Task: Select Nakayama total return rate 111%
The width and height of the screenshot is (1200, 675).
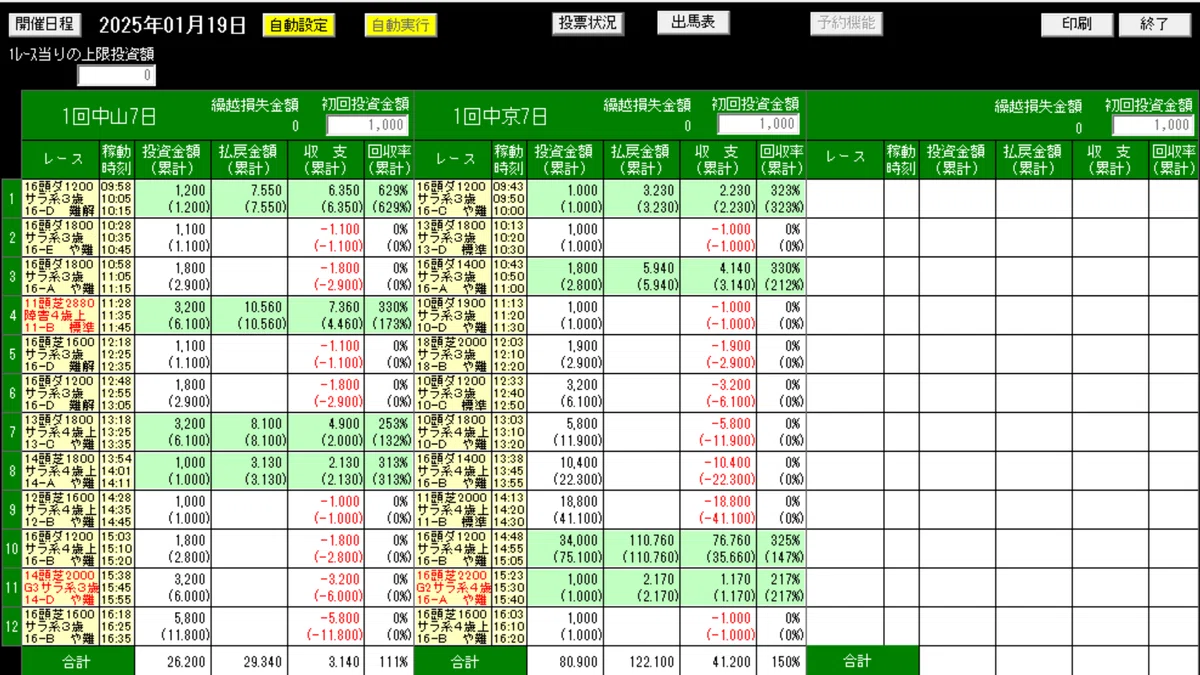Action: (388, 661)
